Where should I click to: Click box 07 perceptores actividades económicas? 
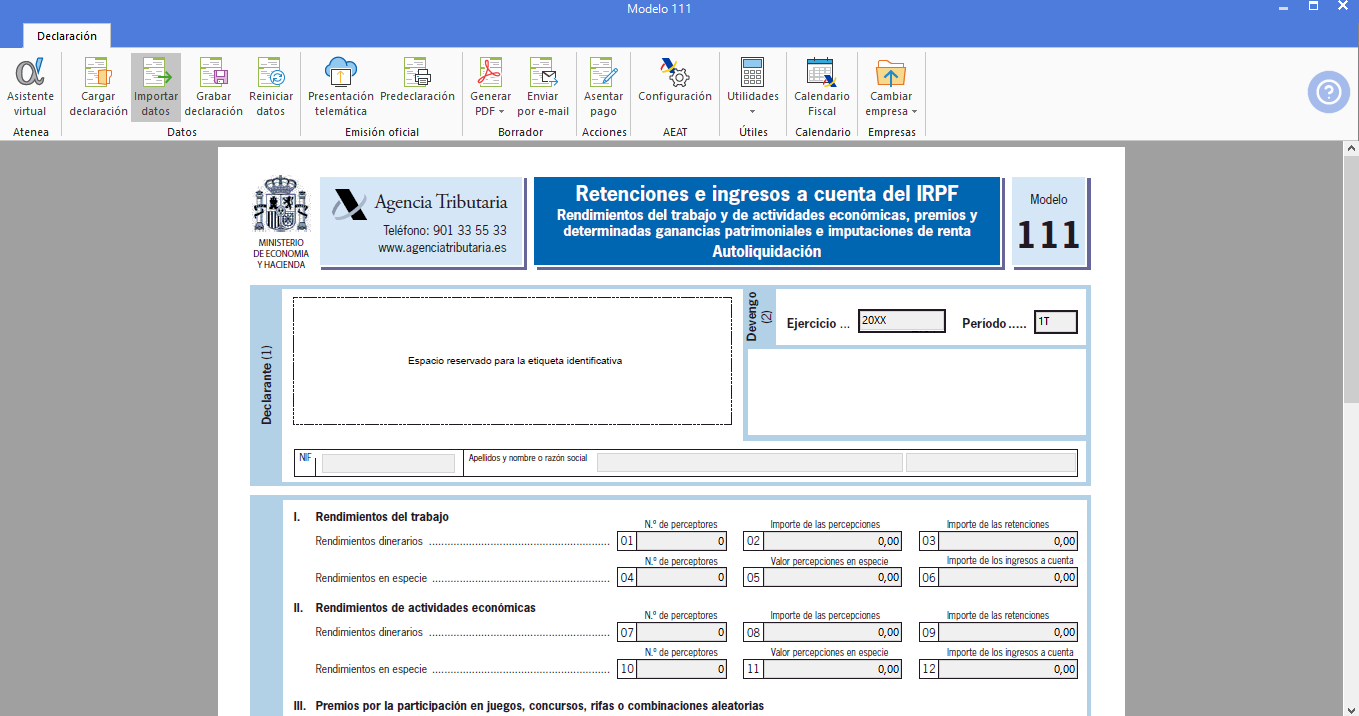point(682,632)
